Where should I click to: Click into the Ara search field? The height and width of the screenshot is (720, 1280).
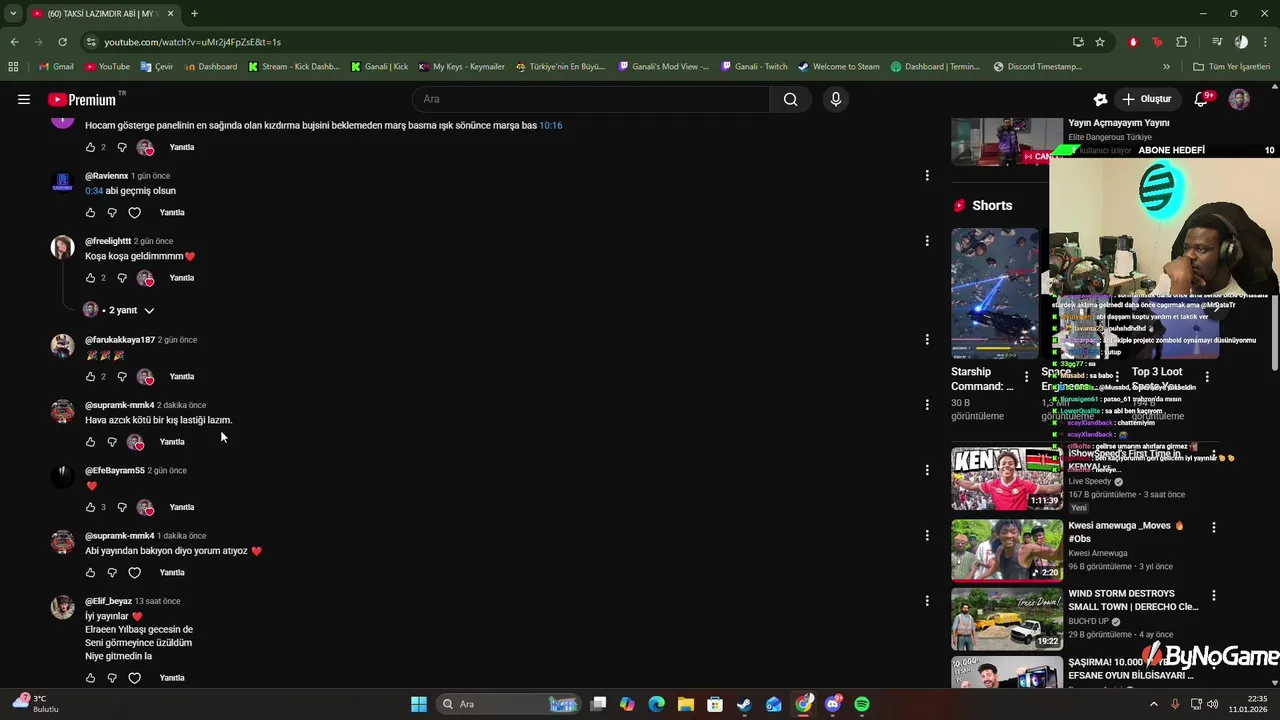tap(591, 99)
